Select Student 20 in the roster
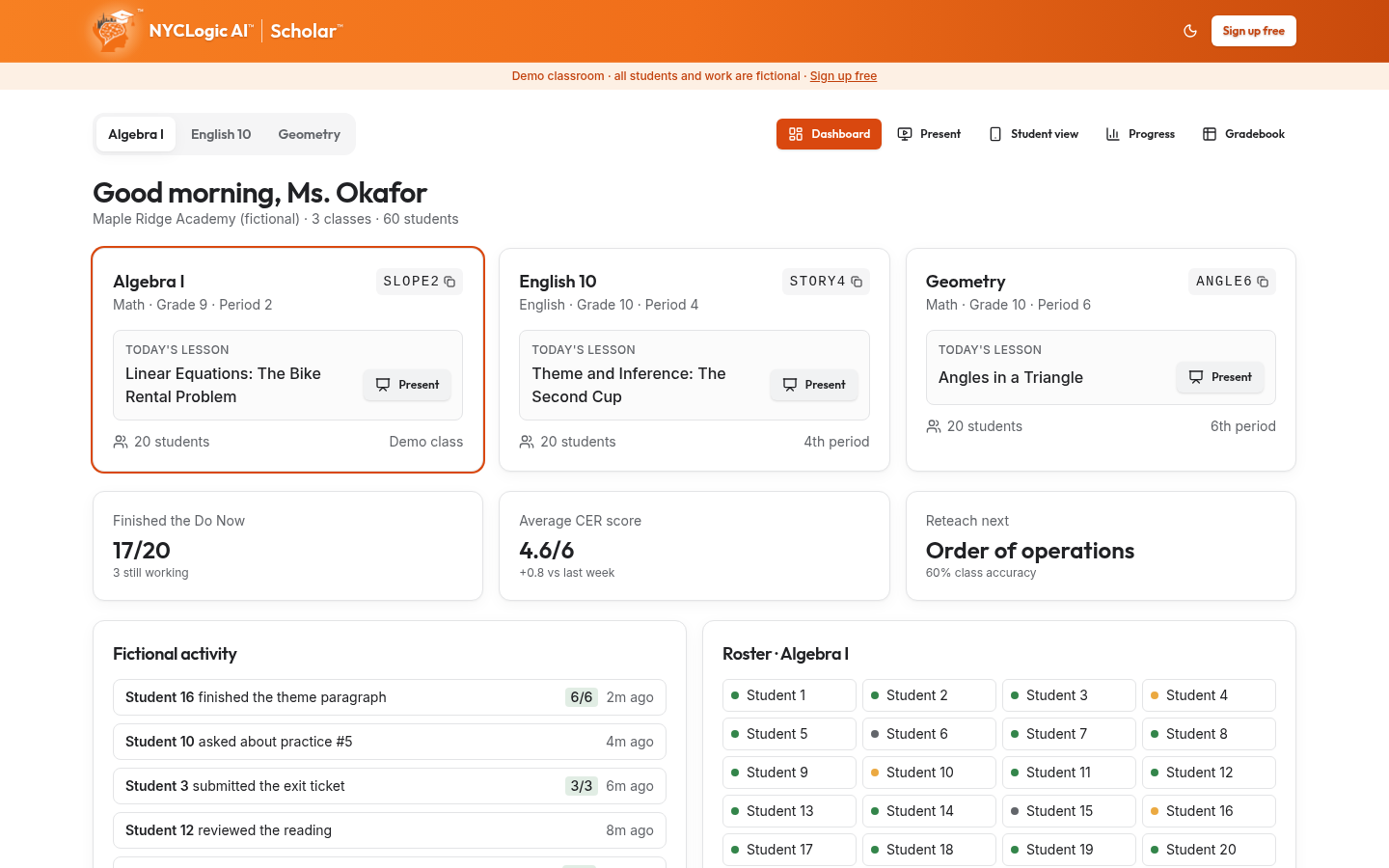Image resolution: width=1389 pixels, height=868 pixels. point(1209,850)
